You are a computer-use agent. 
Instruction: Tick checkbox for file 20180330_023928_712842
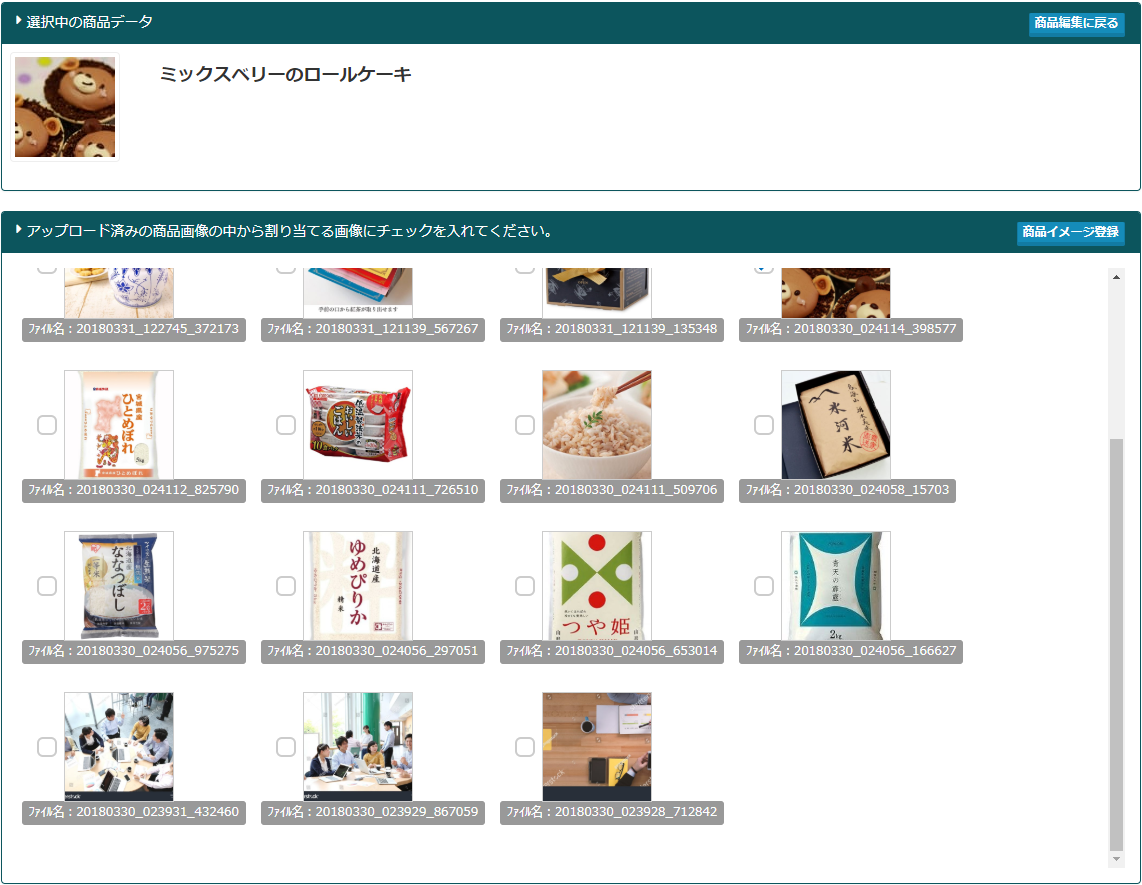pos(525,747)
